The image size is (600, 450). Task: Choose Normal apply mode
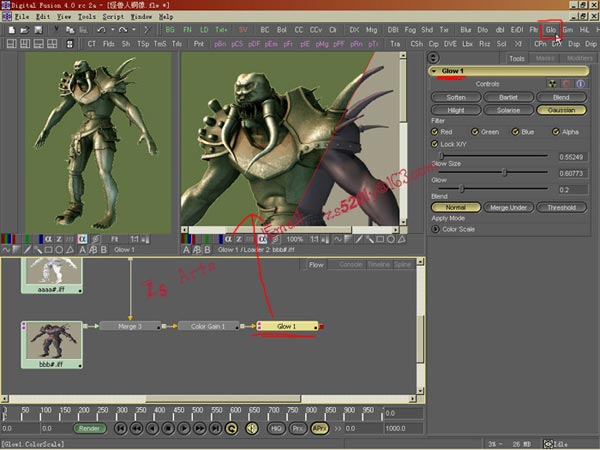[456, 207]
